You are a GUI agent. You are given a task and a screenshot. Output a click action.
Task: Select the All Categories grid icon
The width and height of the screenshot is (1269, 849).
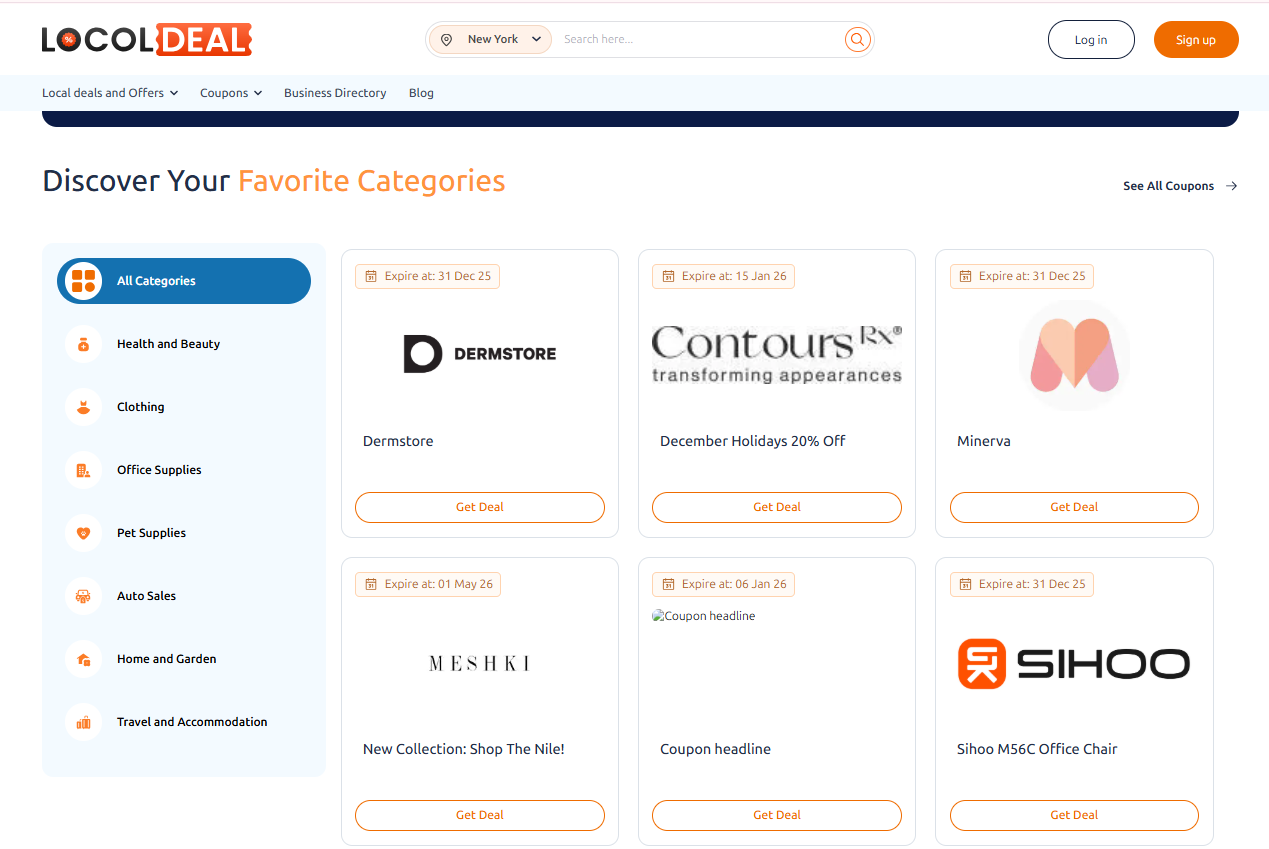[x=82, y=281]
